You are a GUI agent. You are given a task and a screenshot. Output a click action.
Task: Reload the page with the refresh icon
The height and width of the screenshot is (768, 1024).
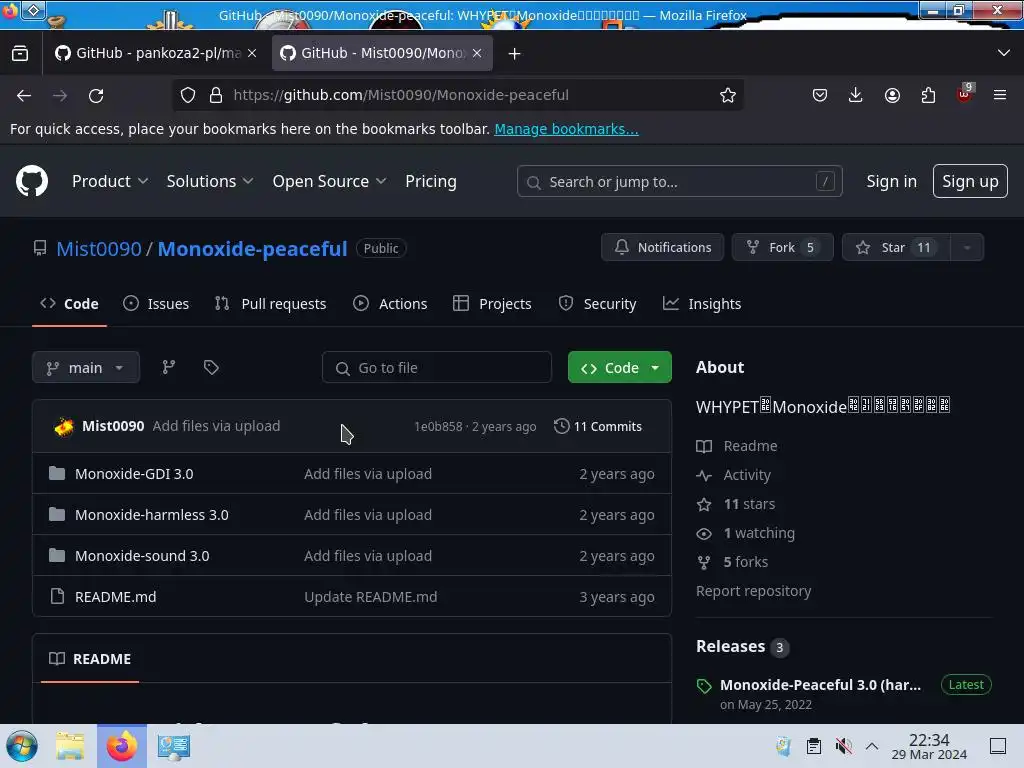(x=96, y=95)
